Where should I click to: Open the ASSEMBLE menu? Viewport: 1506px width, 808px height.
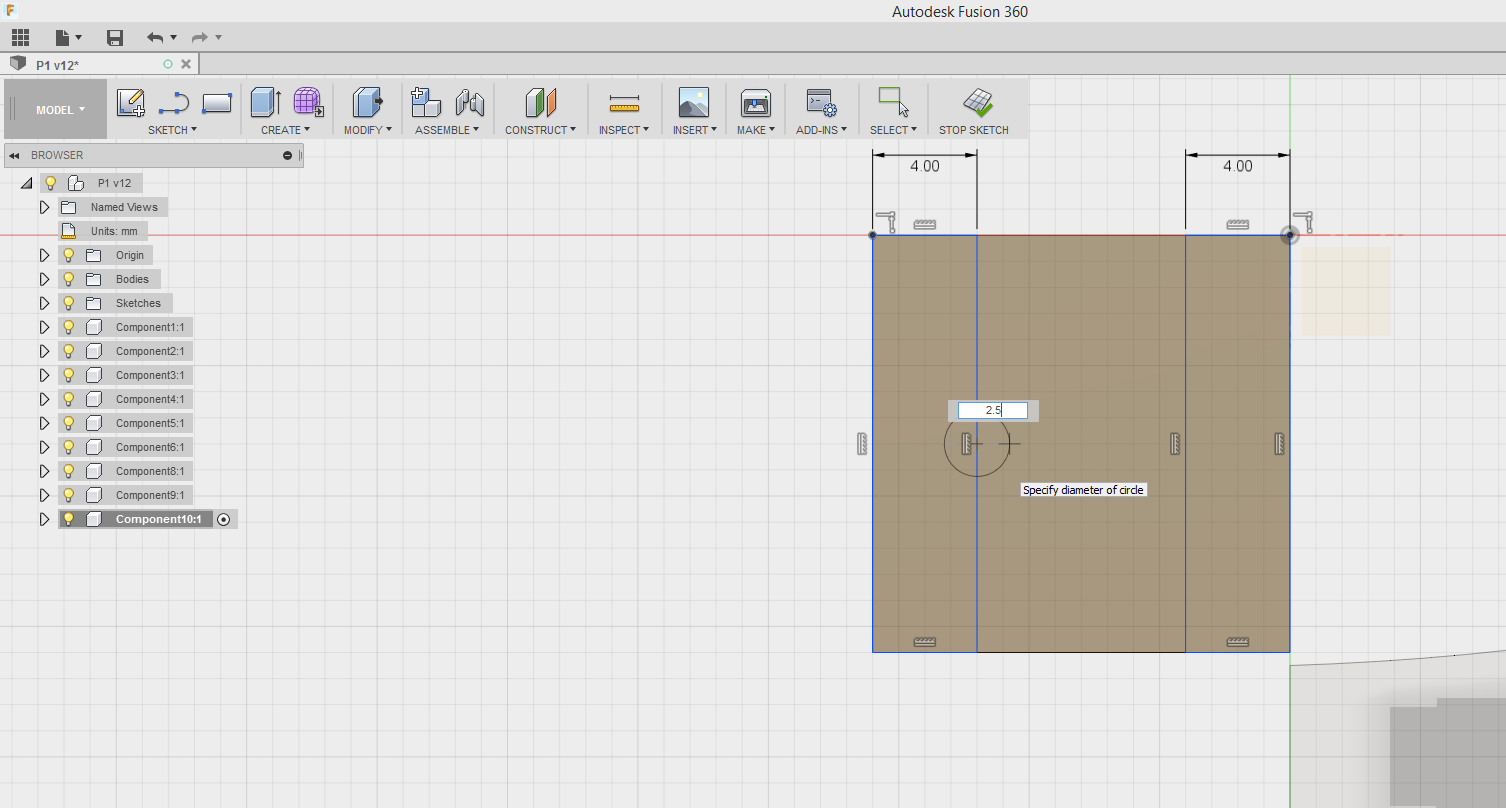point(447,130)
